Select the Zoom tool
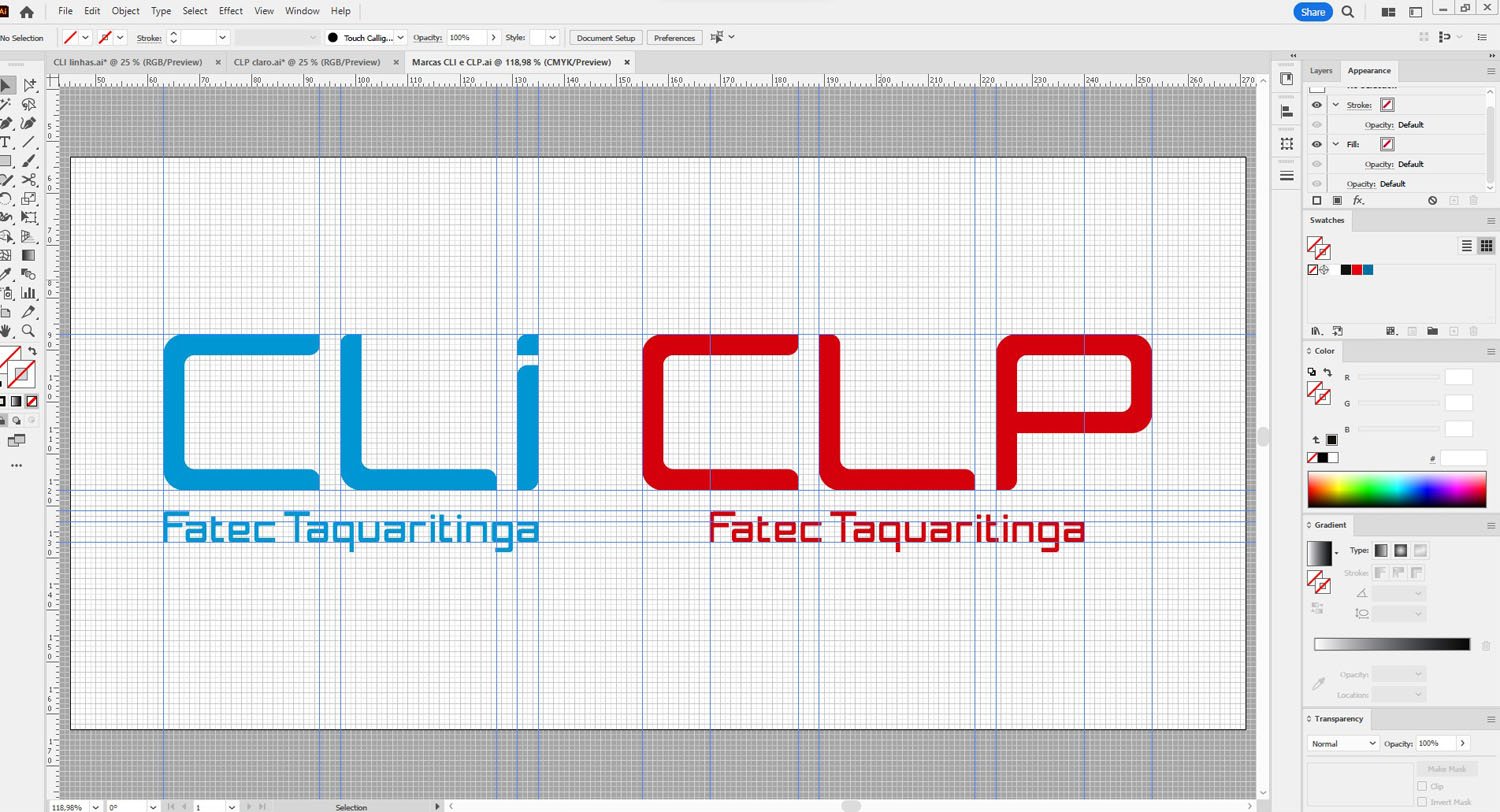 pyautogui.click(x=29, y=331)
